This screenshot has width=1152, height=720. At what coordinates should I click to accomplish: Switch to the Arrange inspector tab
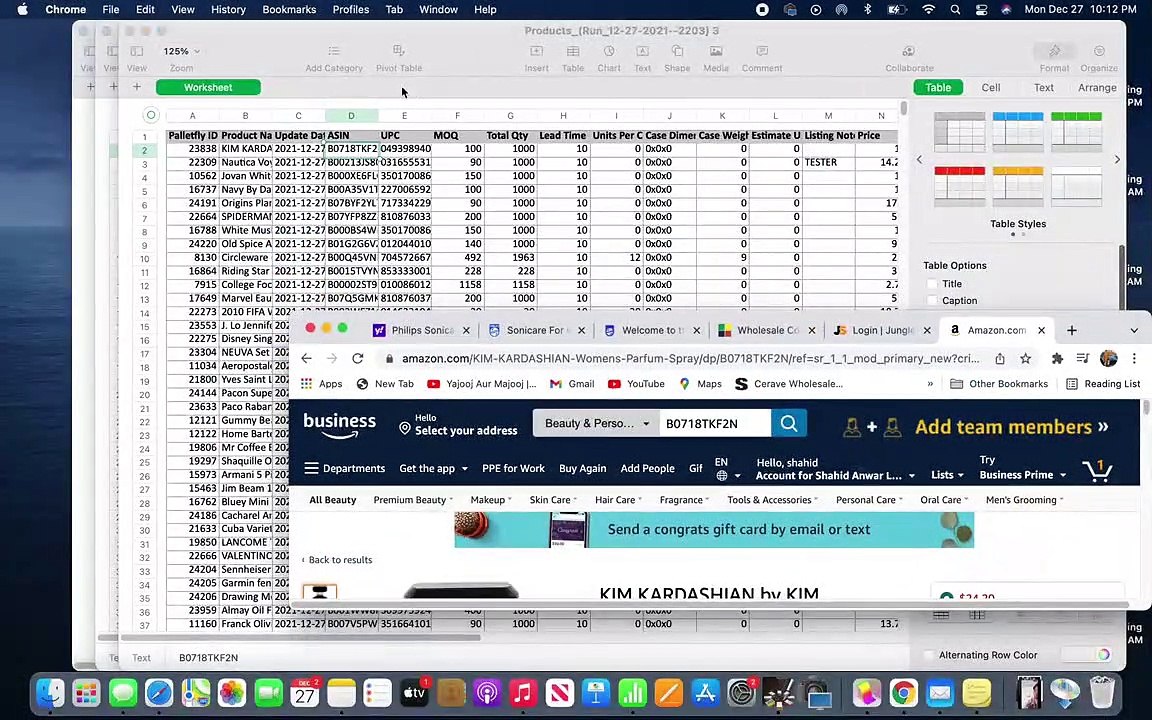coord(1097,87)
